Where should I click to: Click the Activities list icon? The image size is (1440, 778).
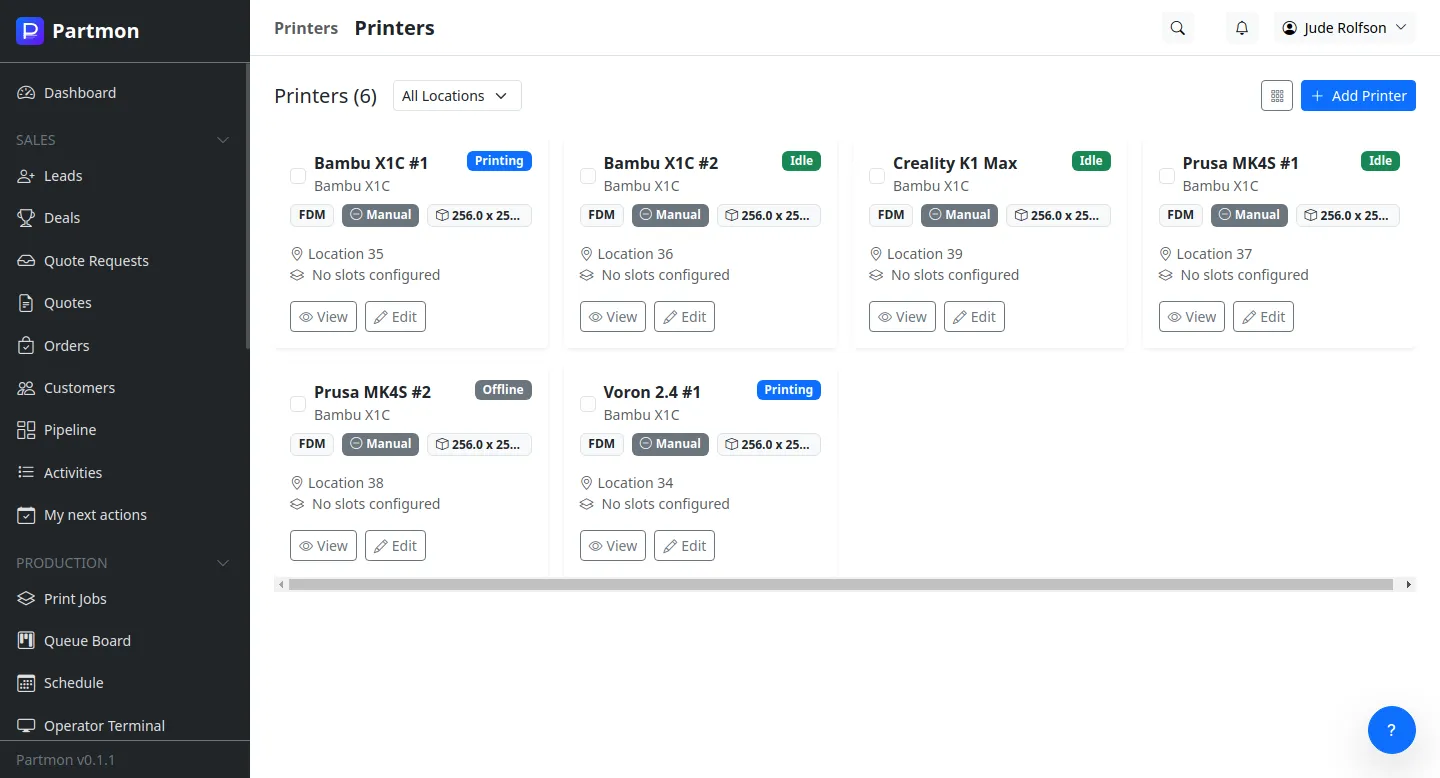[26, 473]
